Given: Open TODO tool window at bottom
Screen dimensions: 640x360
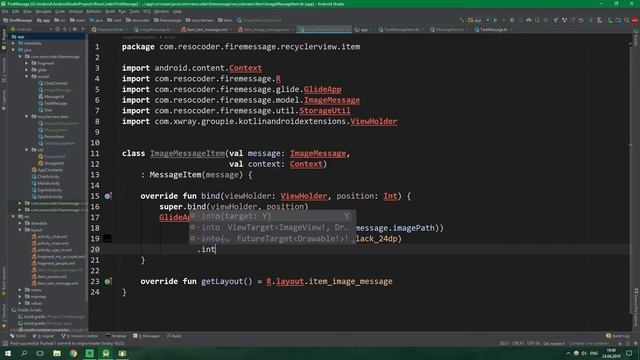Looking at the screenshot, I should [x=18, y=336].
